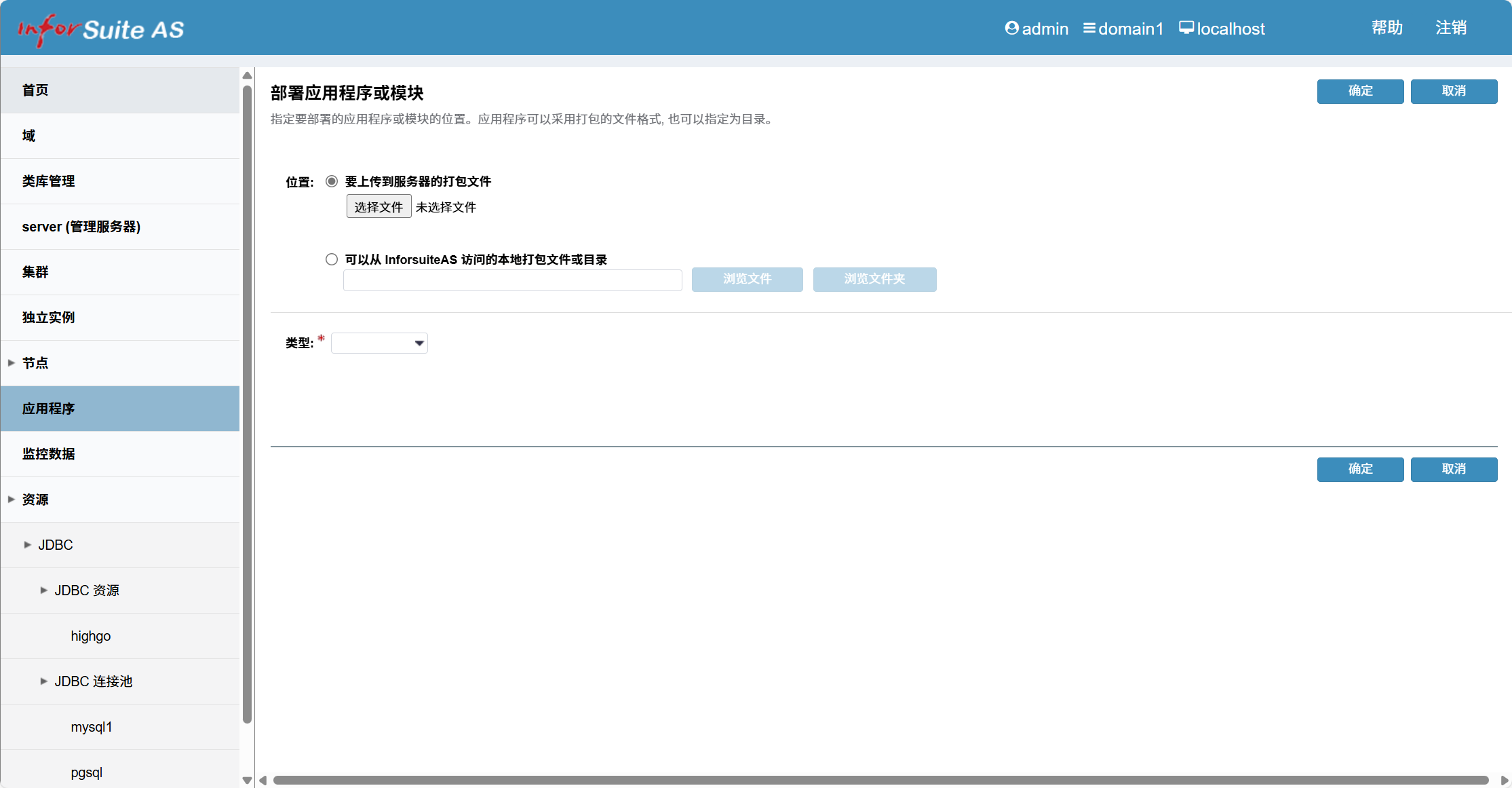Collapse the 资源 tree node
The height and width of the screenshot is (788, 1512).
click(12, 500)
